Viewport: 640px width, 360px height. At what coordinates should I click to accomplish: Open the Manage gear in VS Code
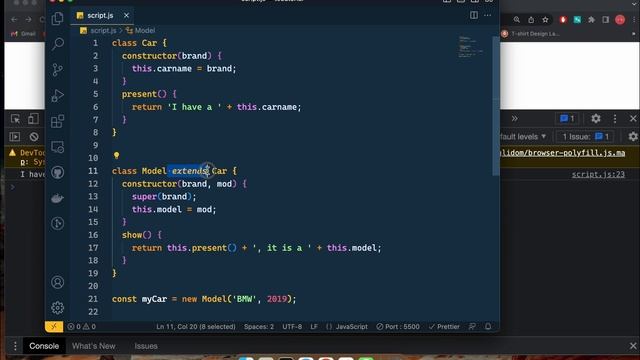point(58,308)
